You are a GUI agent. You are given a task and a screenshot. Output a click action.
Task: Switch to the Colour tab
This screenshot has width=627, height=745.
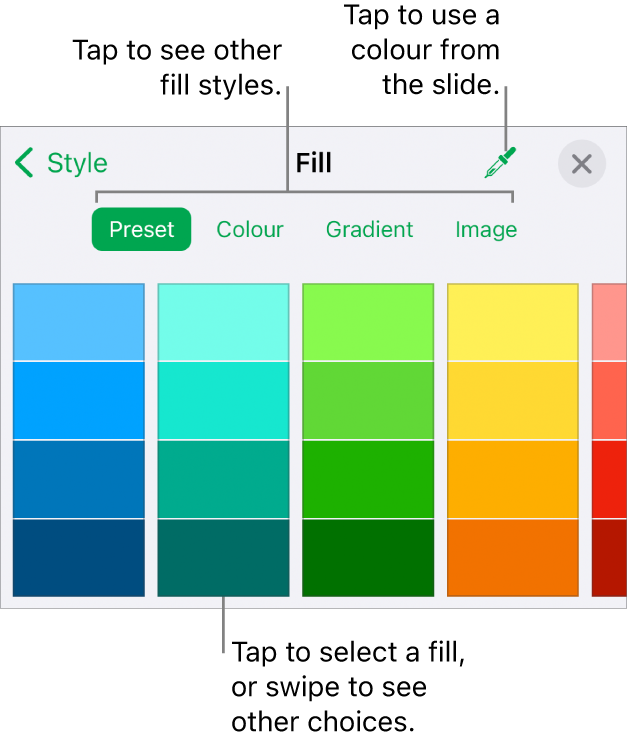(x=250, y=229)
